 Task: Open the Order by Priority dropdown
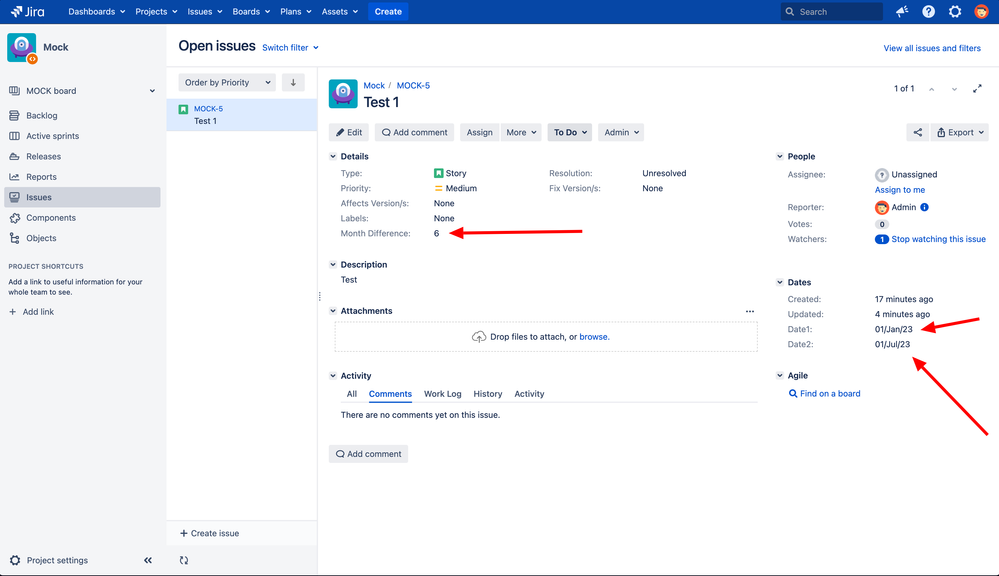point(227,83)
